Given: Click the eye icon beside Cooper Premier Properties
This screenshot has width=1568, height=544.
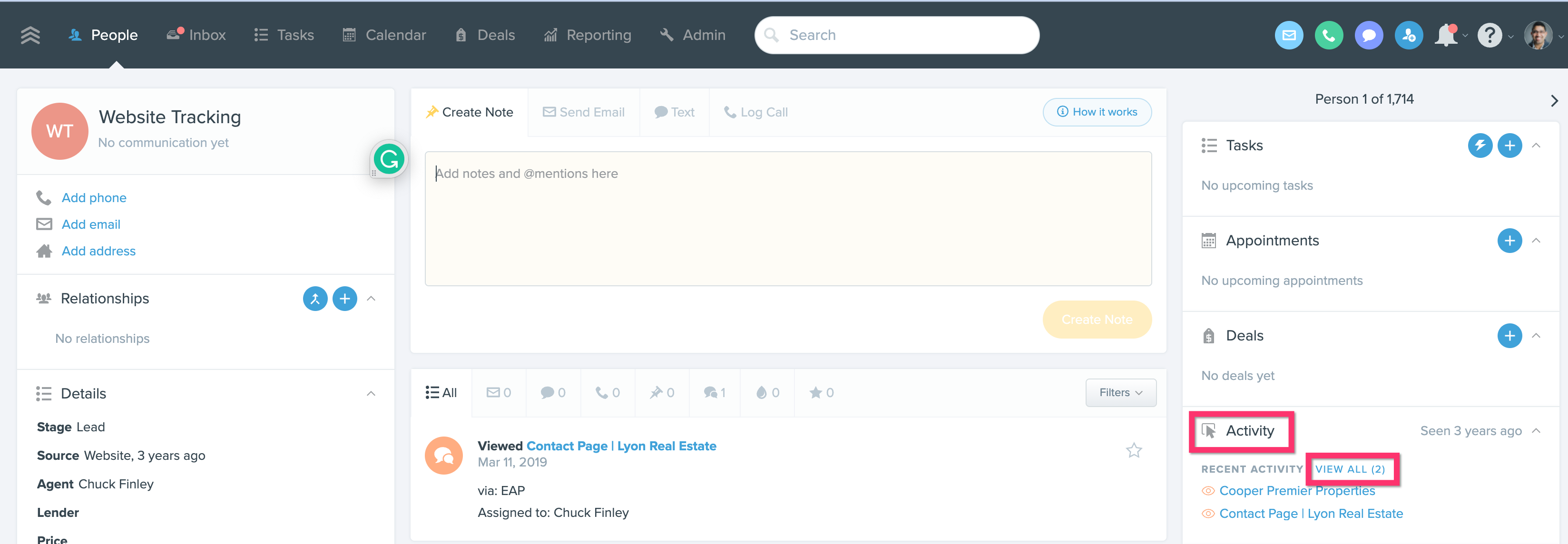Looking at the screenshot, I should pos(1208,490).
